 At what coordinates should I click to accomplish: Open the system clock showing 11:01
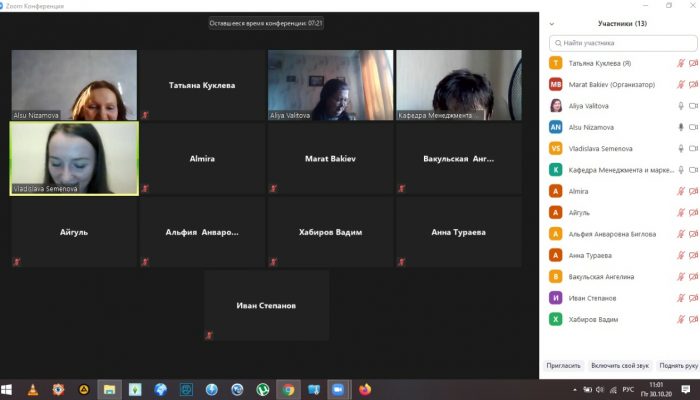[656, 389]
